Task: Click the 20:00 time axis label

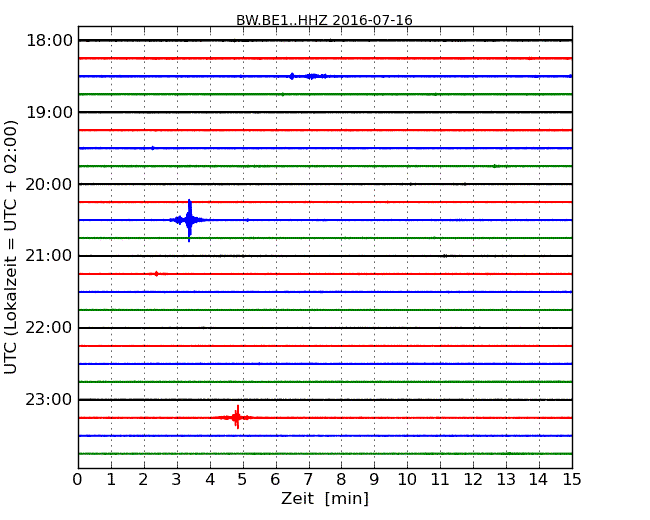Action: 49,184
